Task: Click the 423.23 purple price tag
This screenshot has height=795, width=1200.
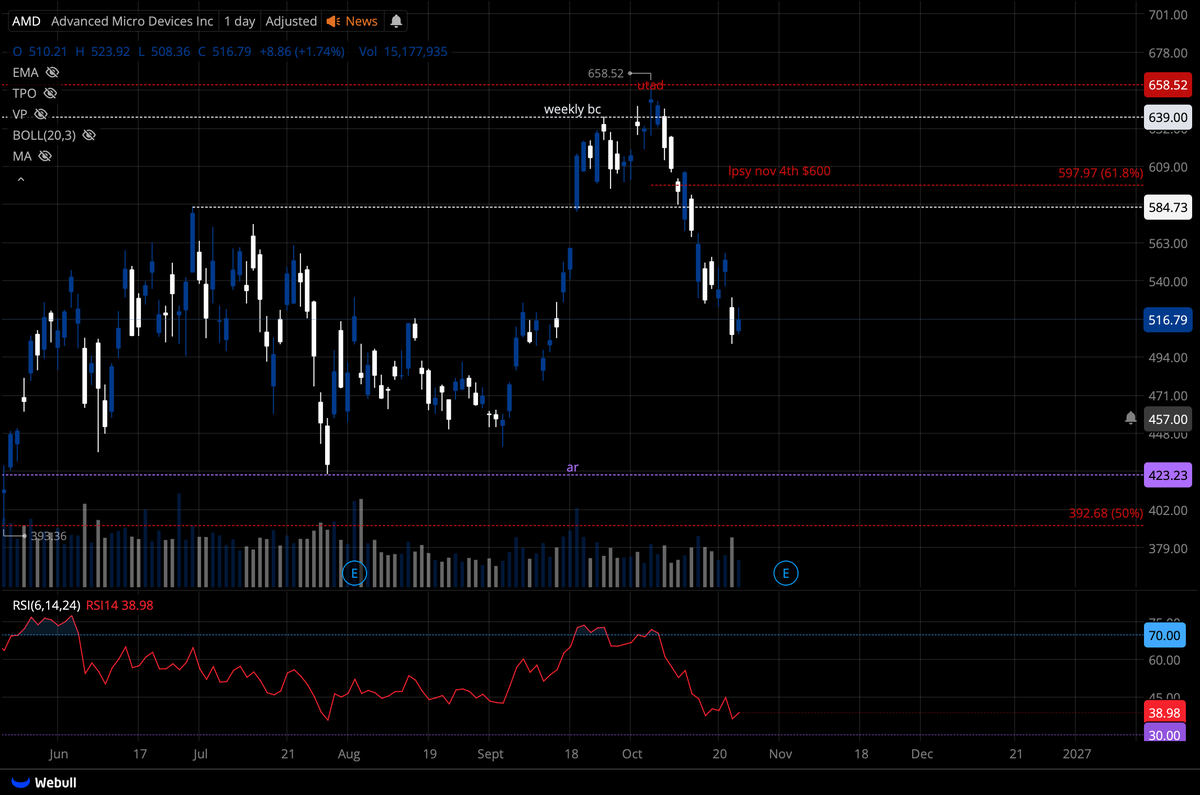Action: (x=1167, y=476)
